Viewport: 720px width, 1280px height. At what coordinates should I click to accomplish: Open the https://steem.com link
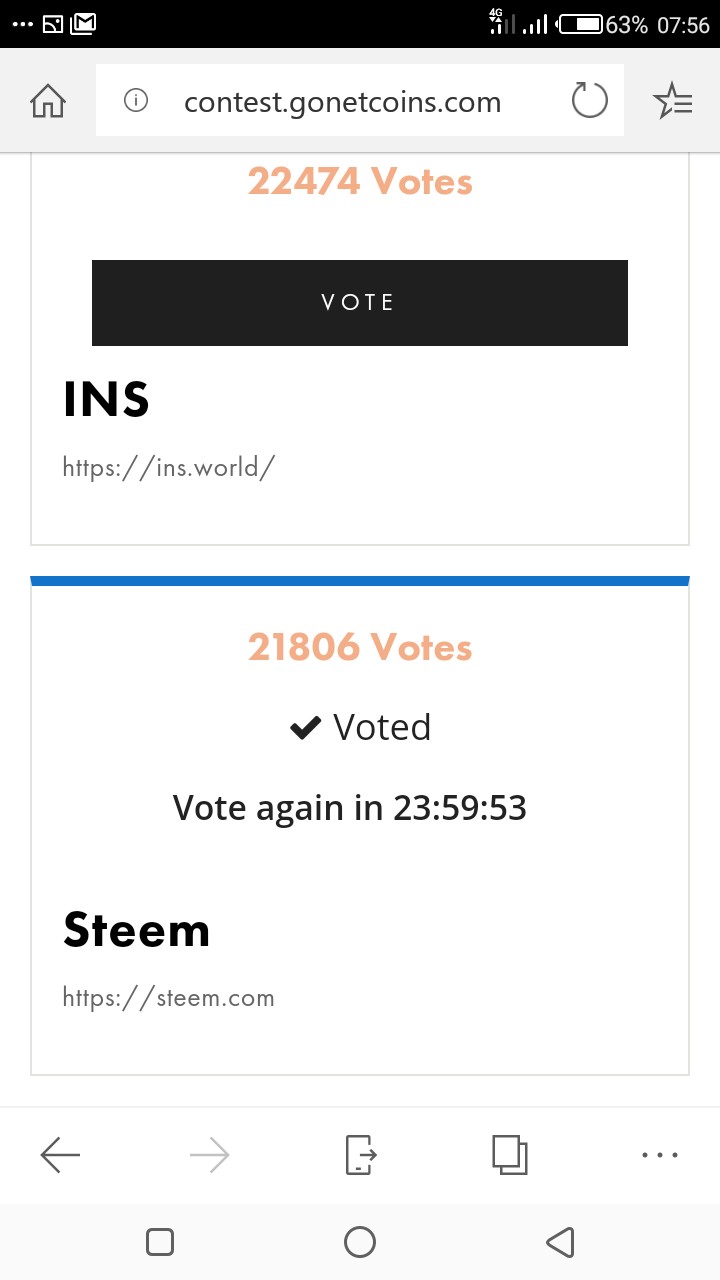point(168,997)
